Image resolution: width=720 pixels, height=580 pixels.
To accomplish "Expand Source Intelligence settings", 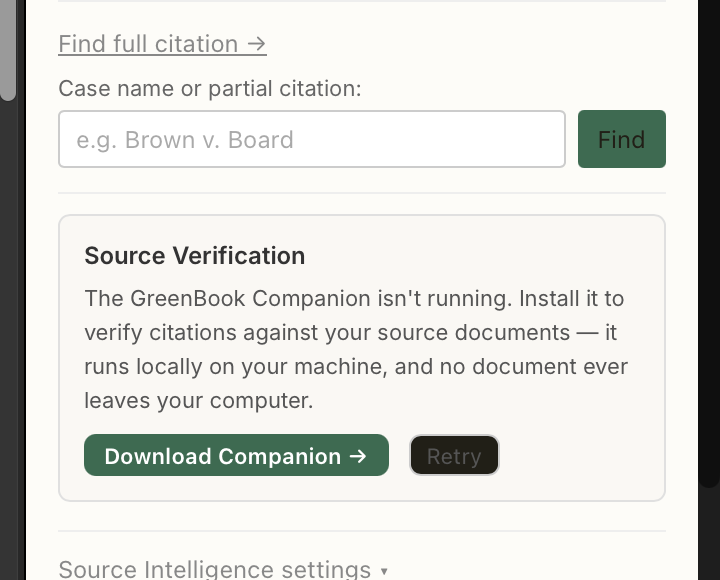I will [x=223, y=569].
